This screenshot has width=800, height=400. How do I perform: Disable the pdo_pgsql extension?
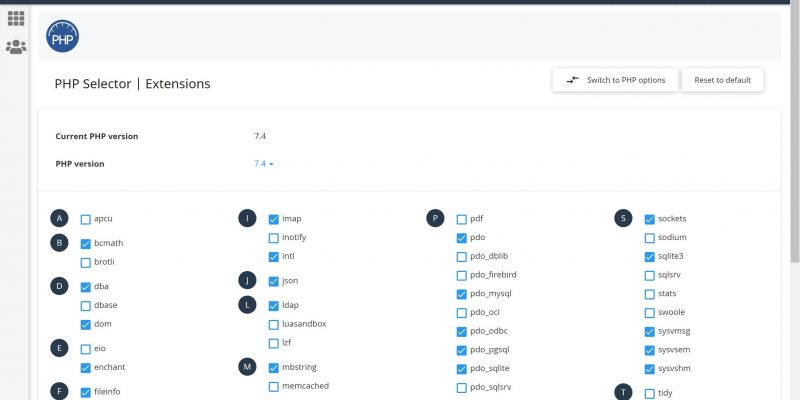462,351
